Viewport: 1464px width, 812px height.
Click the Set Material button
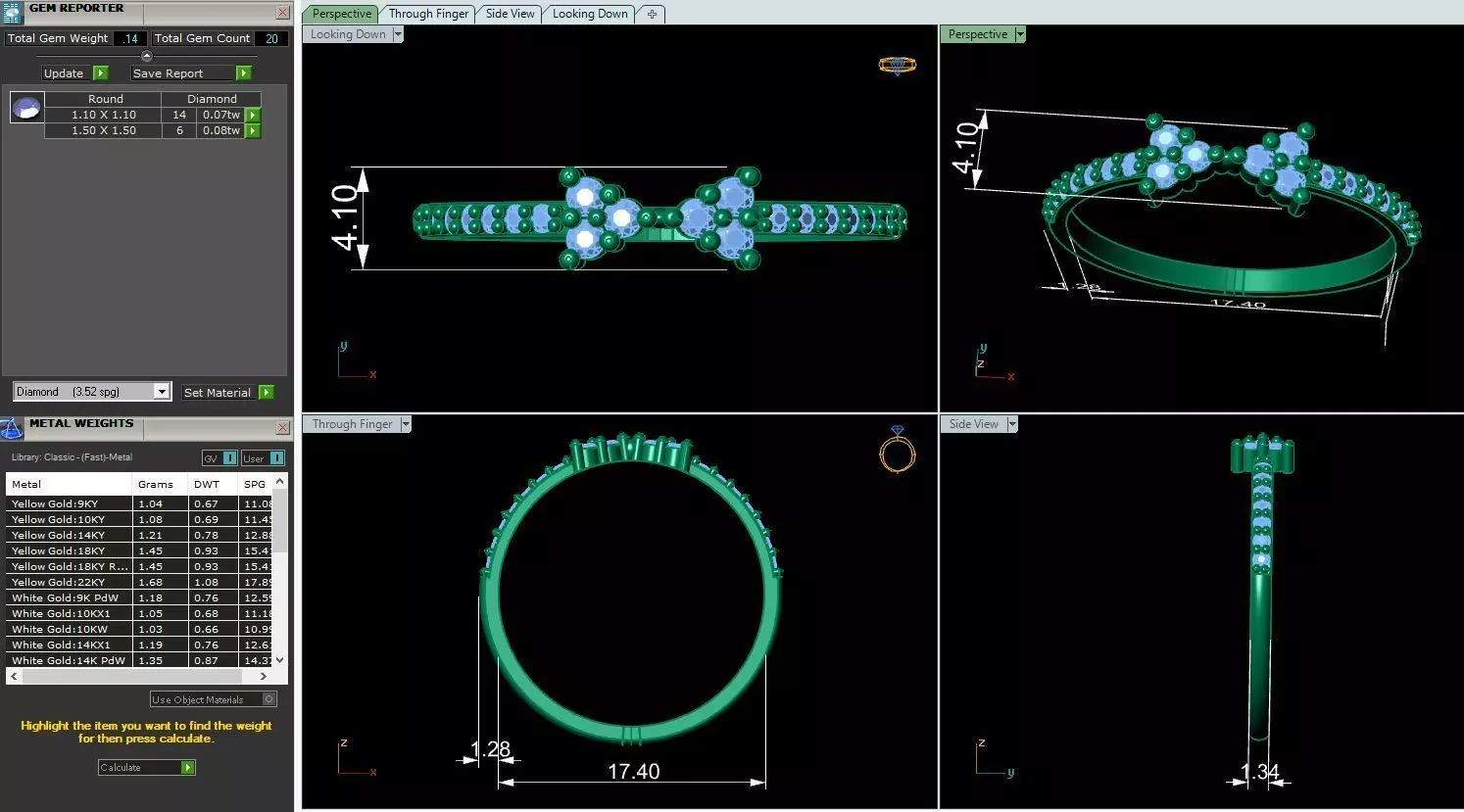[218, 392]
